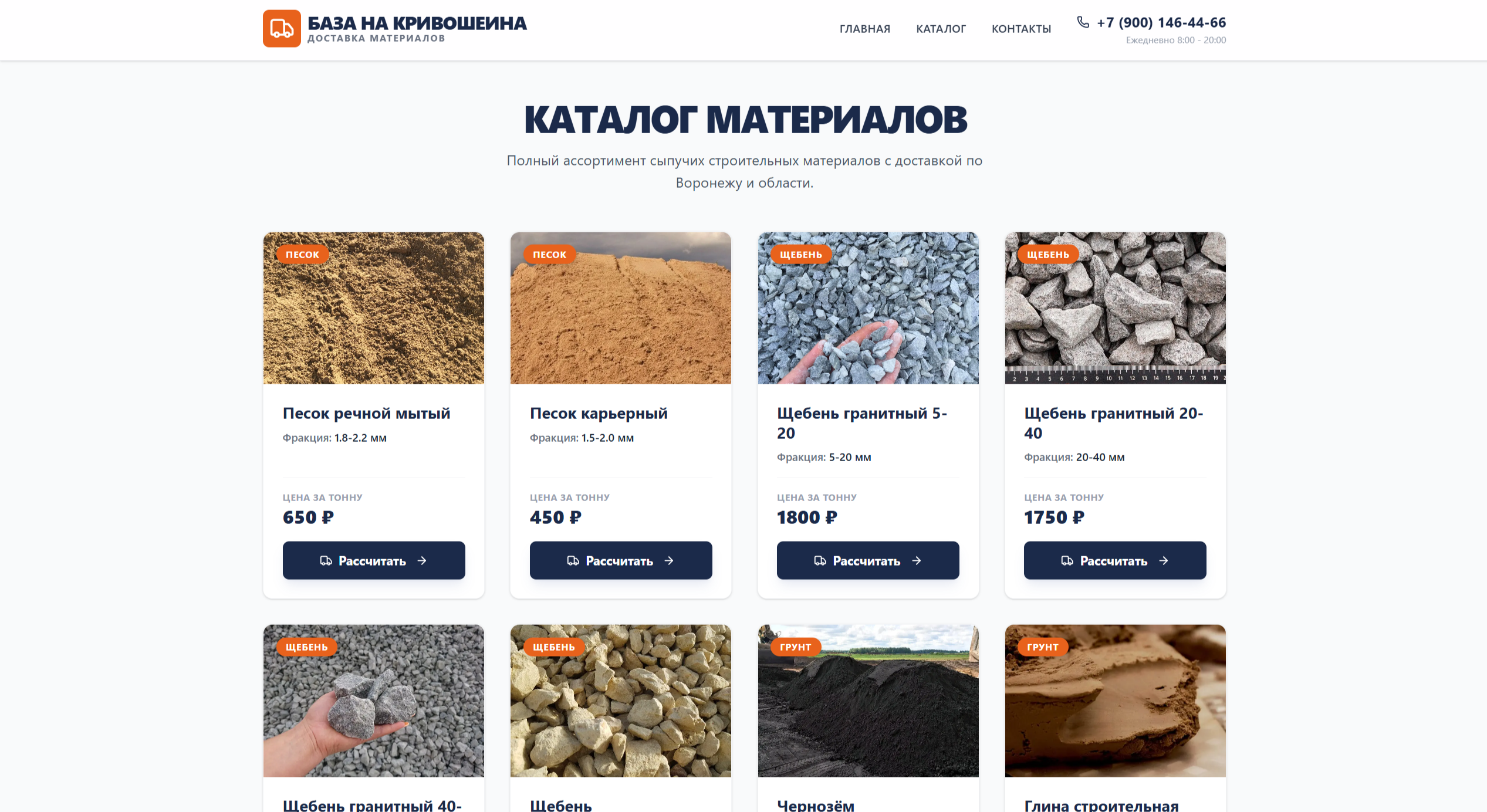This screenshot has height=812, width=1487.
Task: Open the Чернозём black soil photo
Action: point(868,701)
